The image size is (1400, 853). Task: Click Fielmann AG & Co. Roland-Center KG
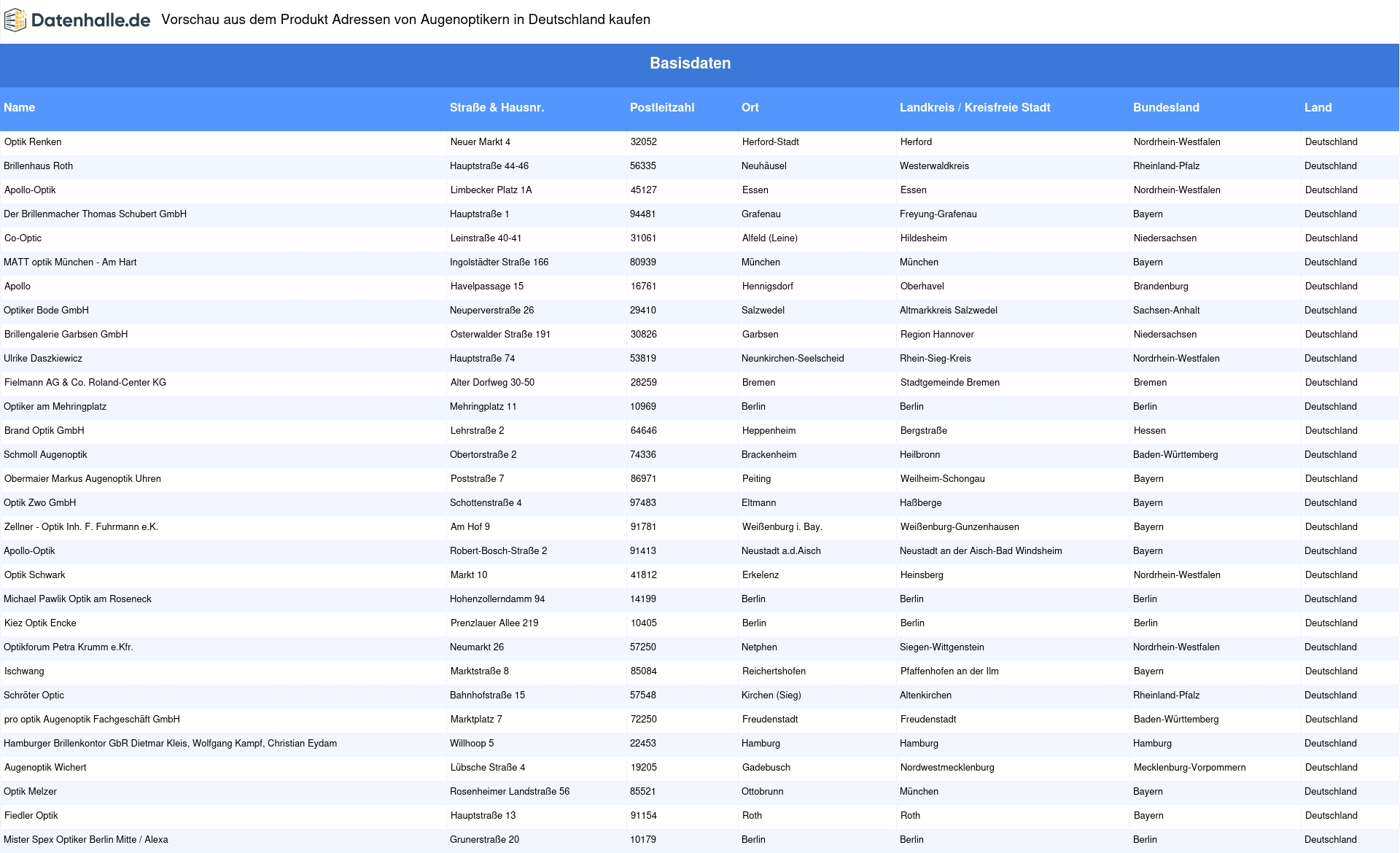[85, 383]
